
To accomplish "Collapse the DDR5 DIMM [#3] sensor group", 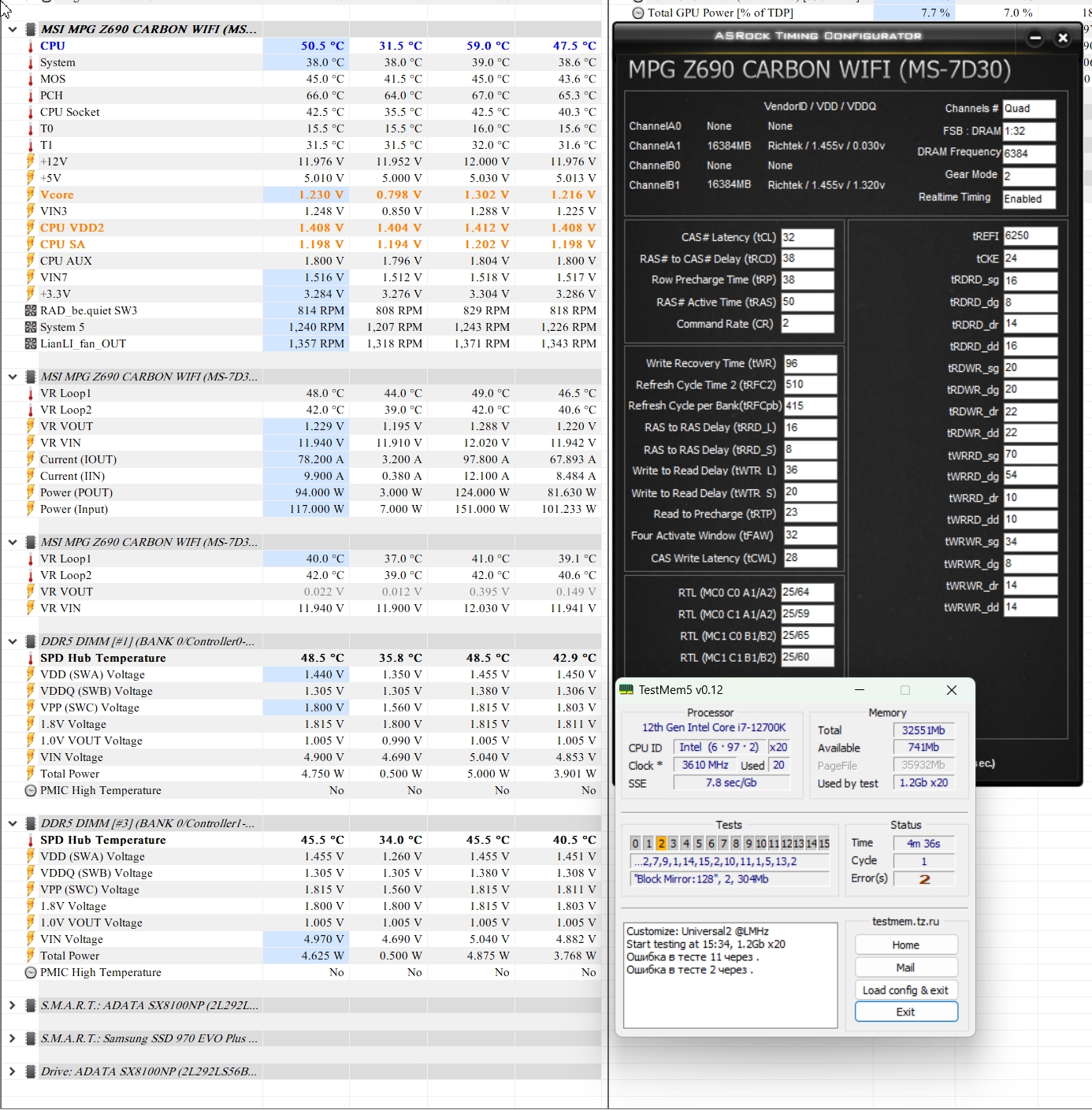I will coord(13,823).
